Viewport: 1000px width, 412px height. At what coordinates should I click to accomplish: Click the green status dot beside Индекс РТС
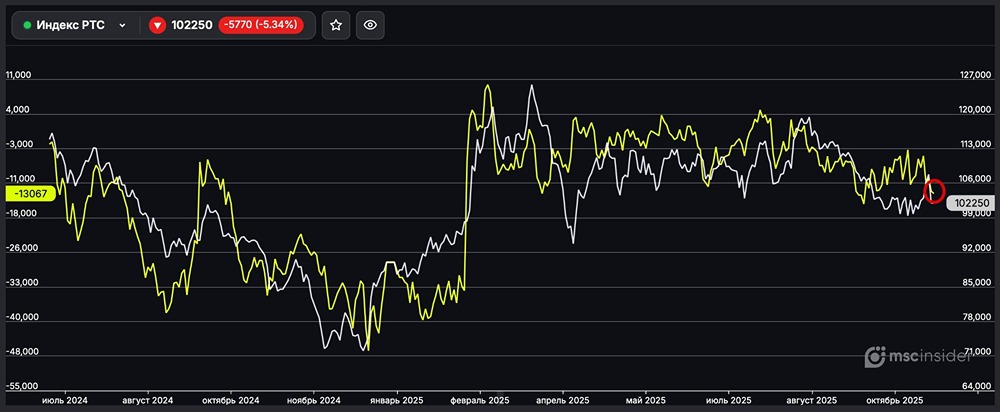point(27,26)
